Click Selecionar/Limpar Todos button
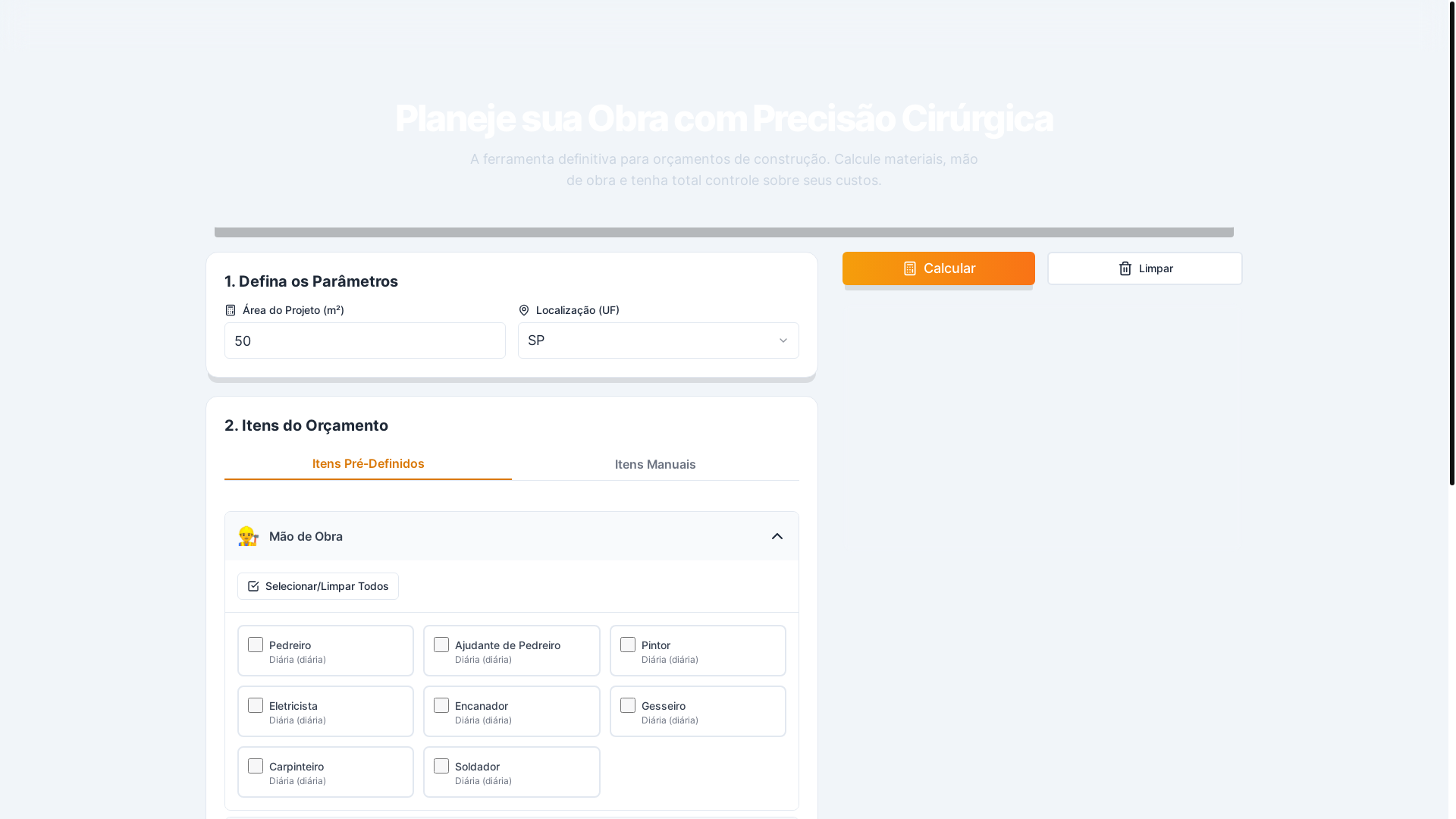 318,586
